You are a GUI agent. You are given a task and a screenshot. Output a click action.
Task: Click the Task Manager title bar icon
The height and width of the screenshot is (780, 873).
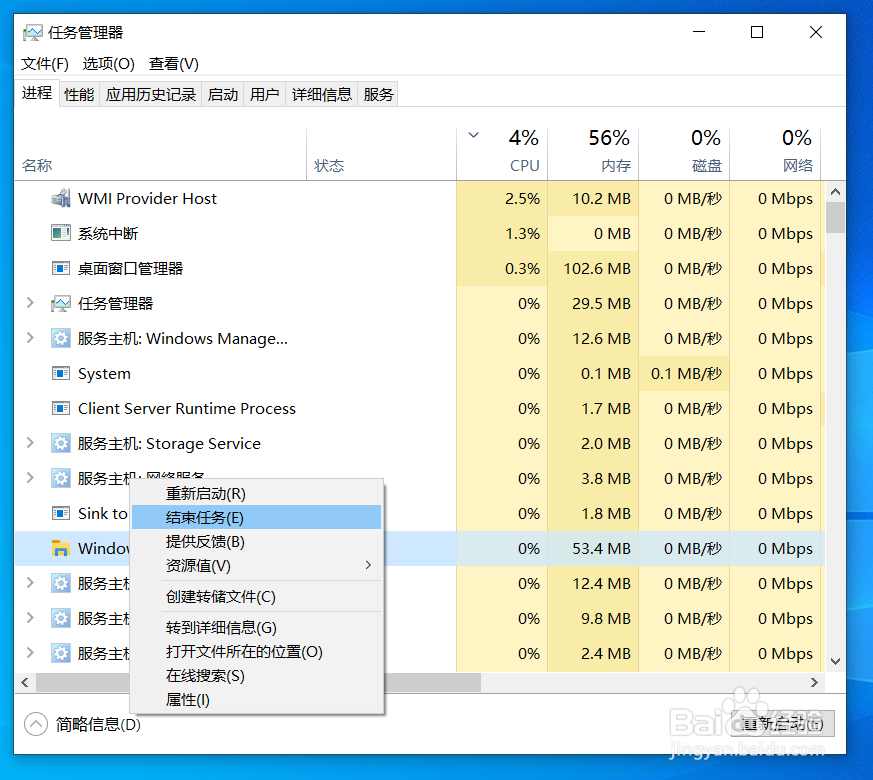tap(32, 33)
